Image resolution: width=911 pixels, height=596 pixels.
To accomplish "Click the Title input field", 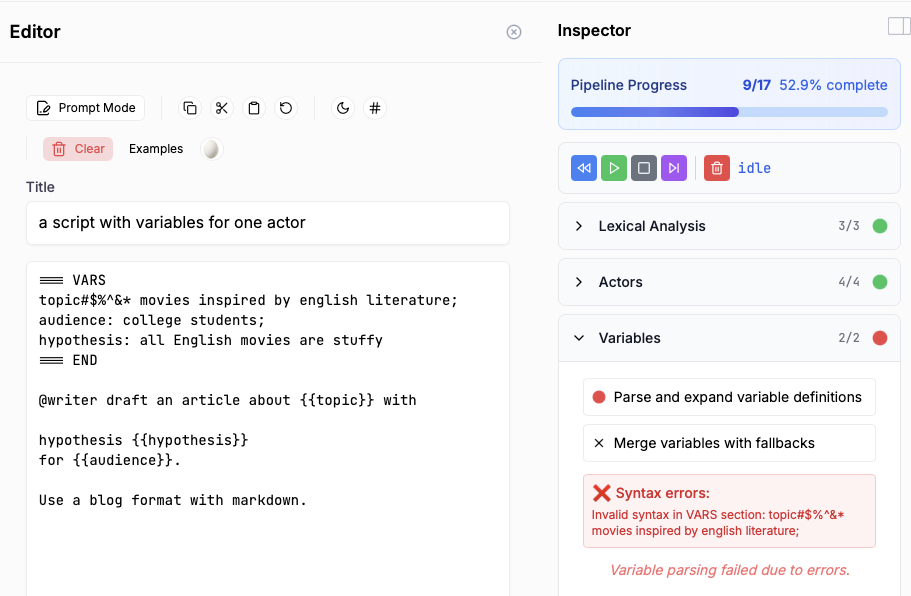I will coord(268,223).
